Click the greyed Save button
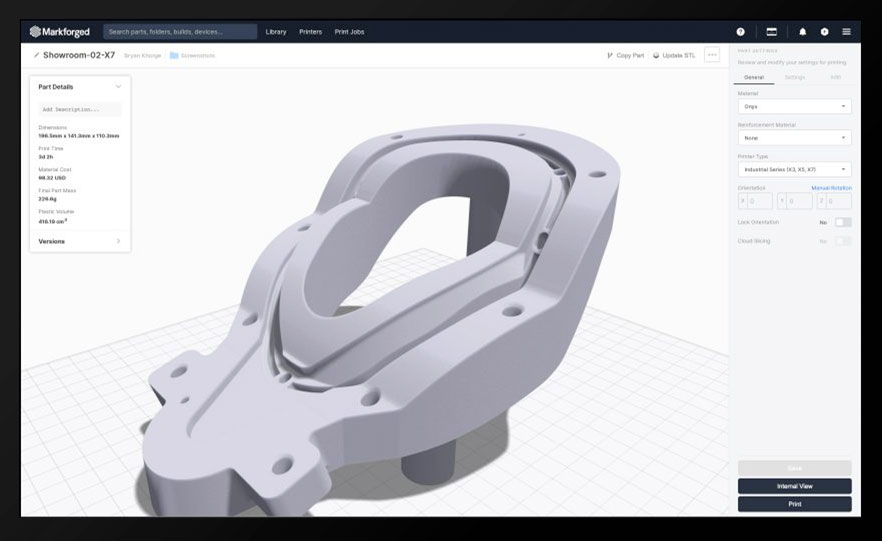Image resolution: width=882 pixels, height=541 pixels. click(x=794, y=468)
